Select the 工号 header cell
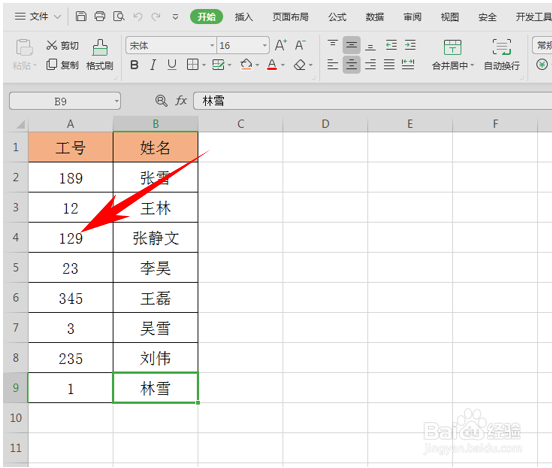 click(70, 147)
